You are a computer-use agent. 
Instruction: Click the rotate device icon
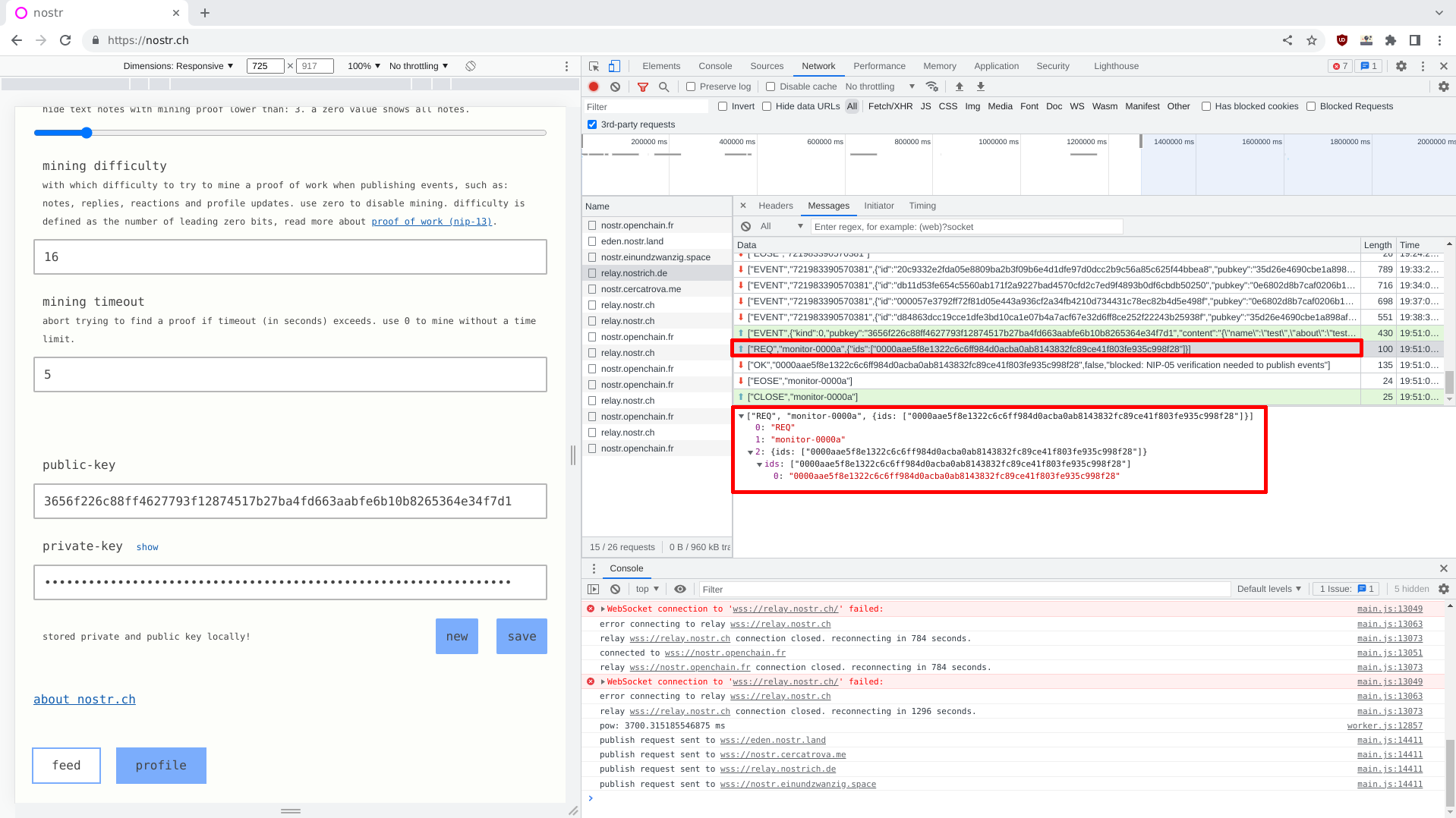(471, 66)
